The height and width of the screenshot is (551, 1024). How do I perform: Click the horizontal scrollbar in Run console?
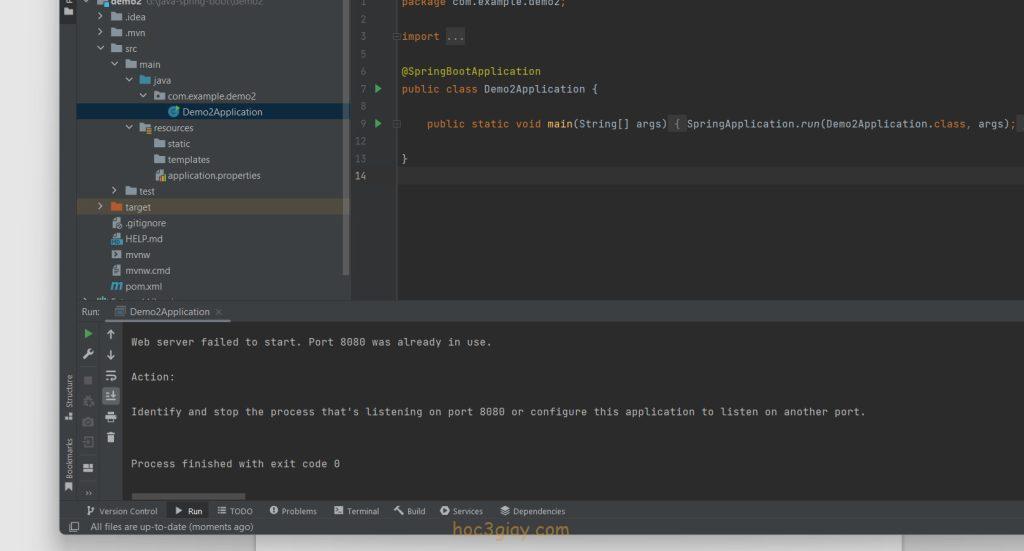[x=188, y=495]
